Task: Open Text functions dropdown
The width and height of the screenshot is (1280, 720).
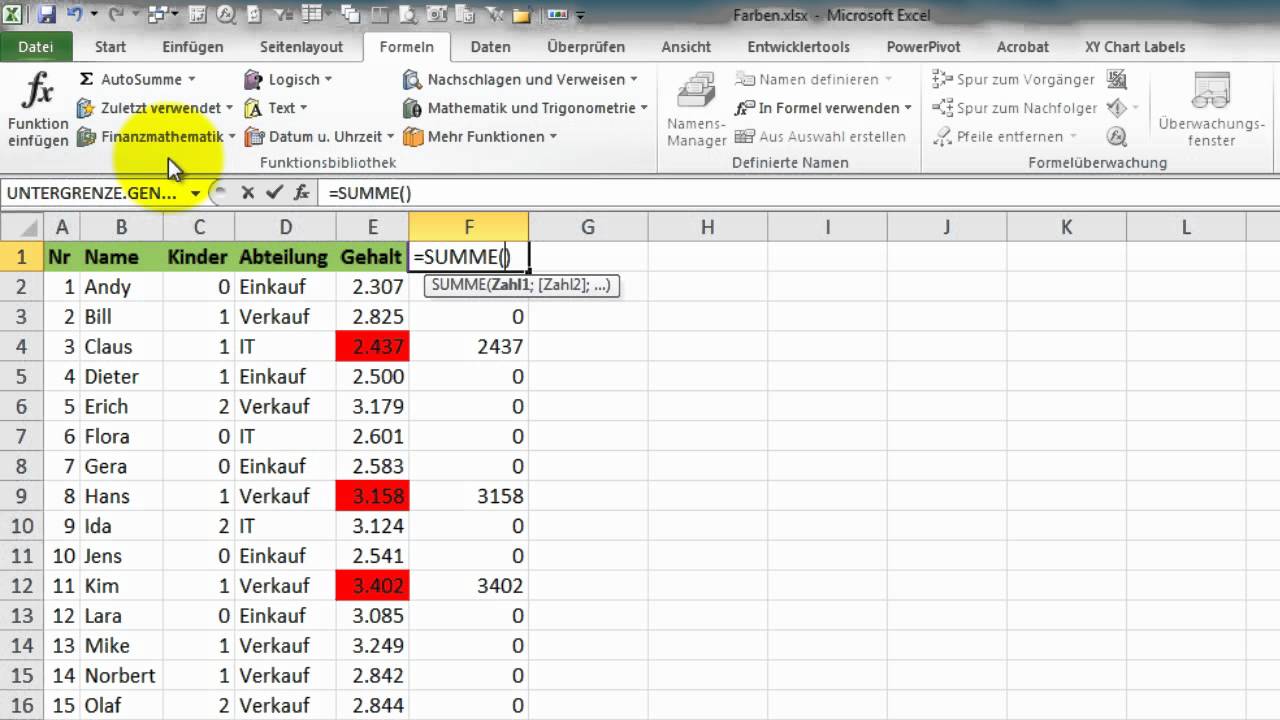Action: click(276, 108)
